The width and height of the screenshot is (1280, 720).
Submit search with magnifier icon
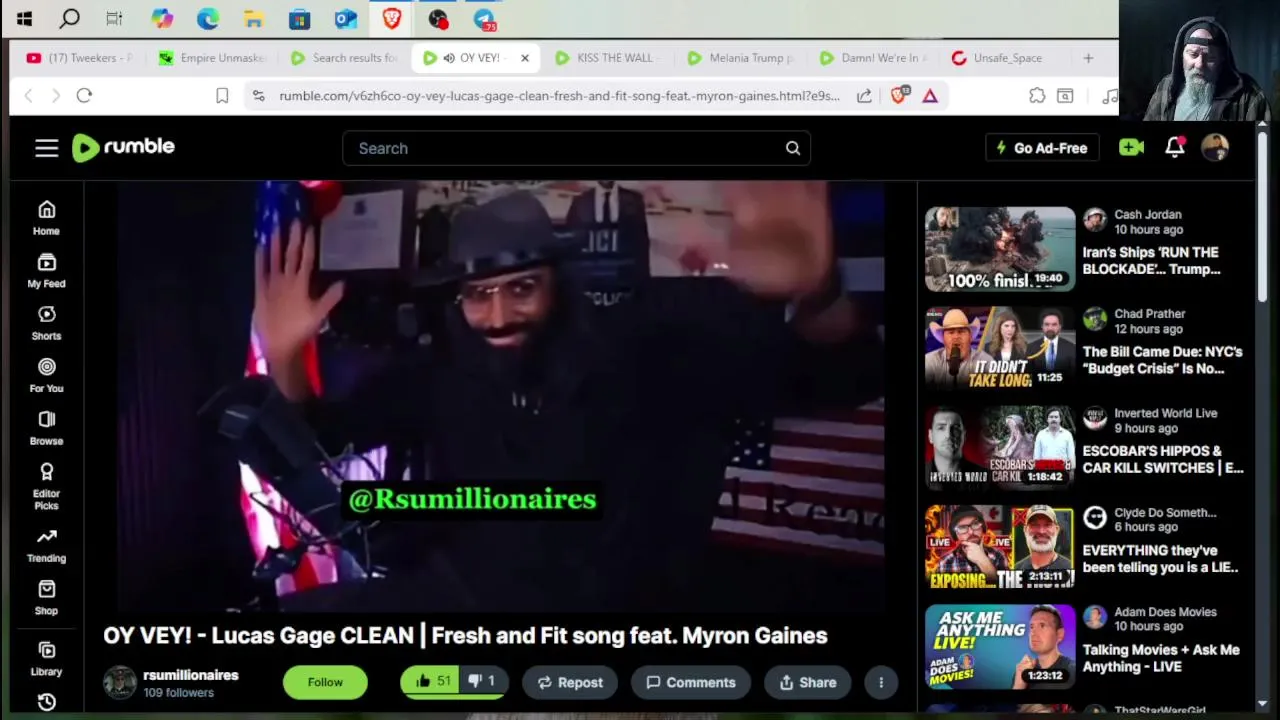793,148
